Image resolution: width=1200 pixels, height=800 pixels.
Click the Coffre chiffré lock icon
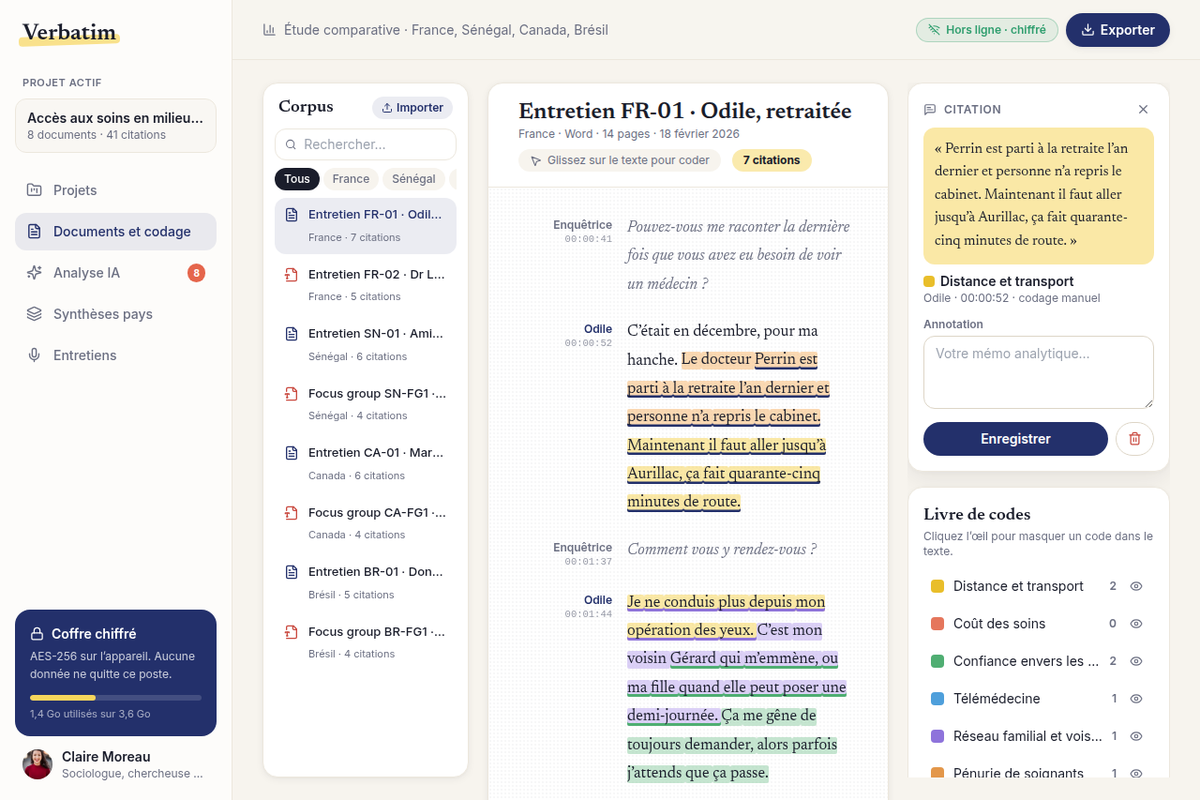(37, 634)
